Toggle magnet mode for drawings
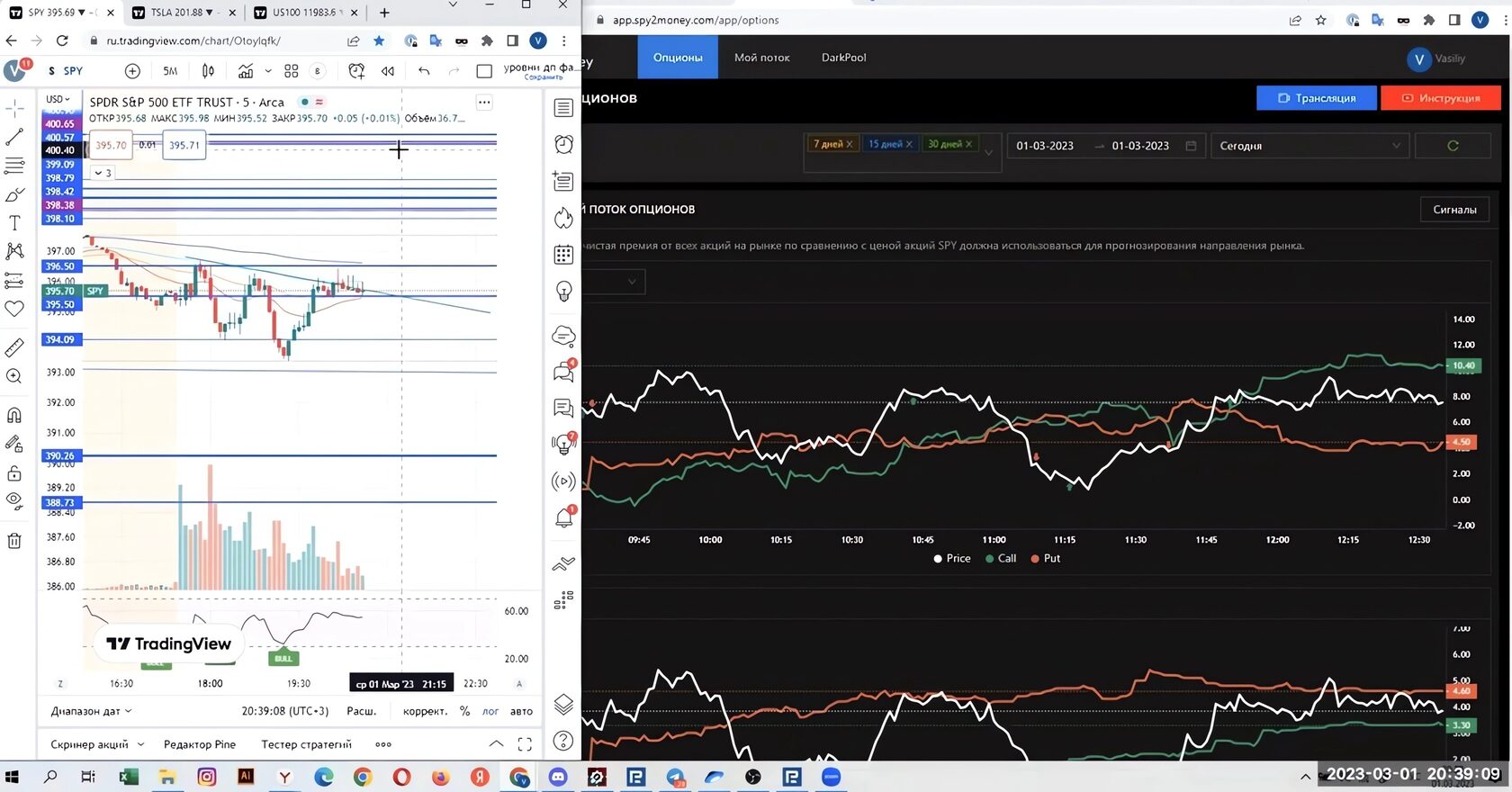1512x792 pixels. (14, 415)
